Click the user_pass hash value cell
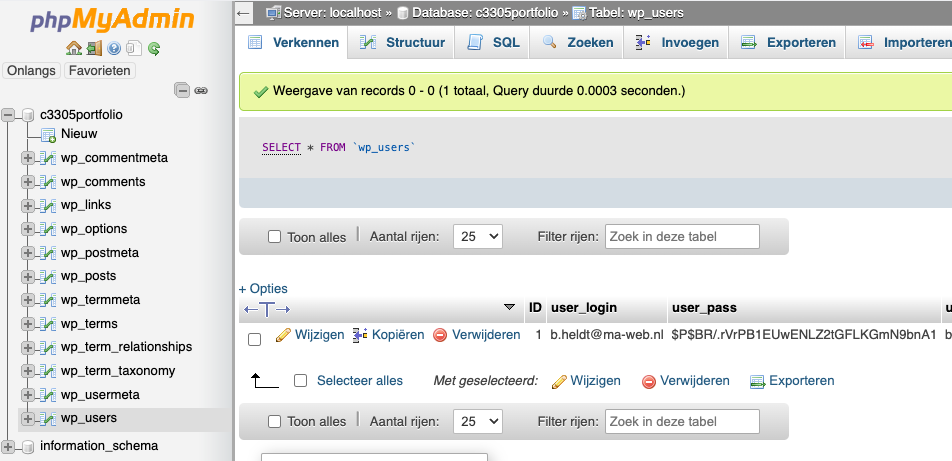The height and width of the screenshot is (461, 952). pos(804,335)
